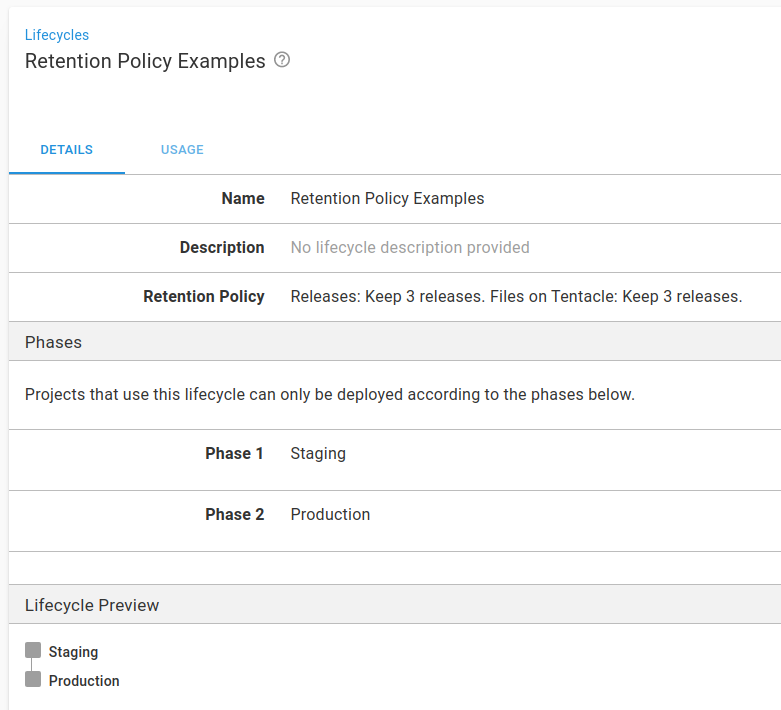Open the Lifecycles breadcrumb link
The image size is (781, 710).
click(x=57, y=35)
